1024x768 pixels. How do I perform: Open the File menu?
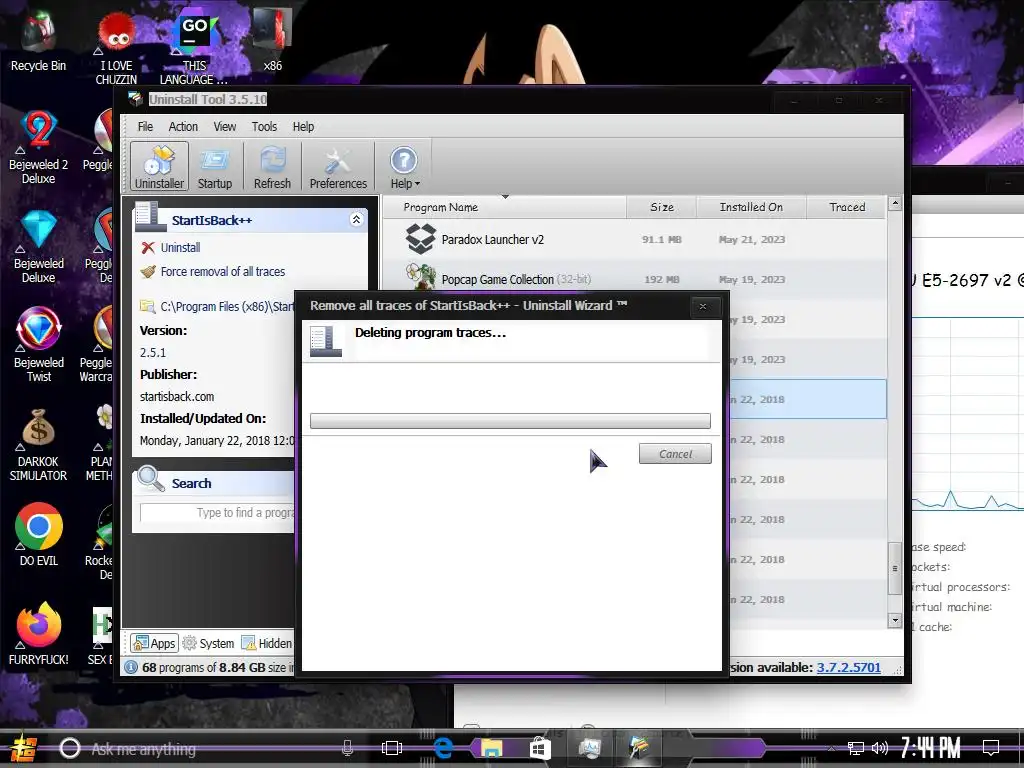(x=145, y=127)
